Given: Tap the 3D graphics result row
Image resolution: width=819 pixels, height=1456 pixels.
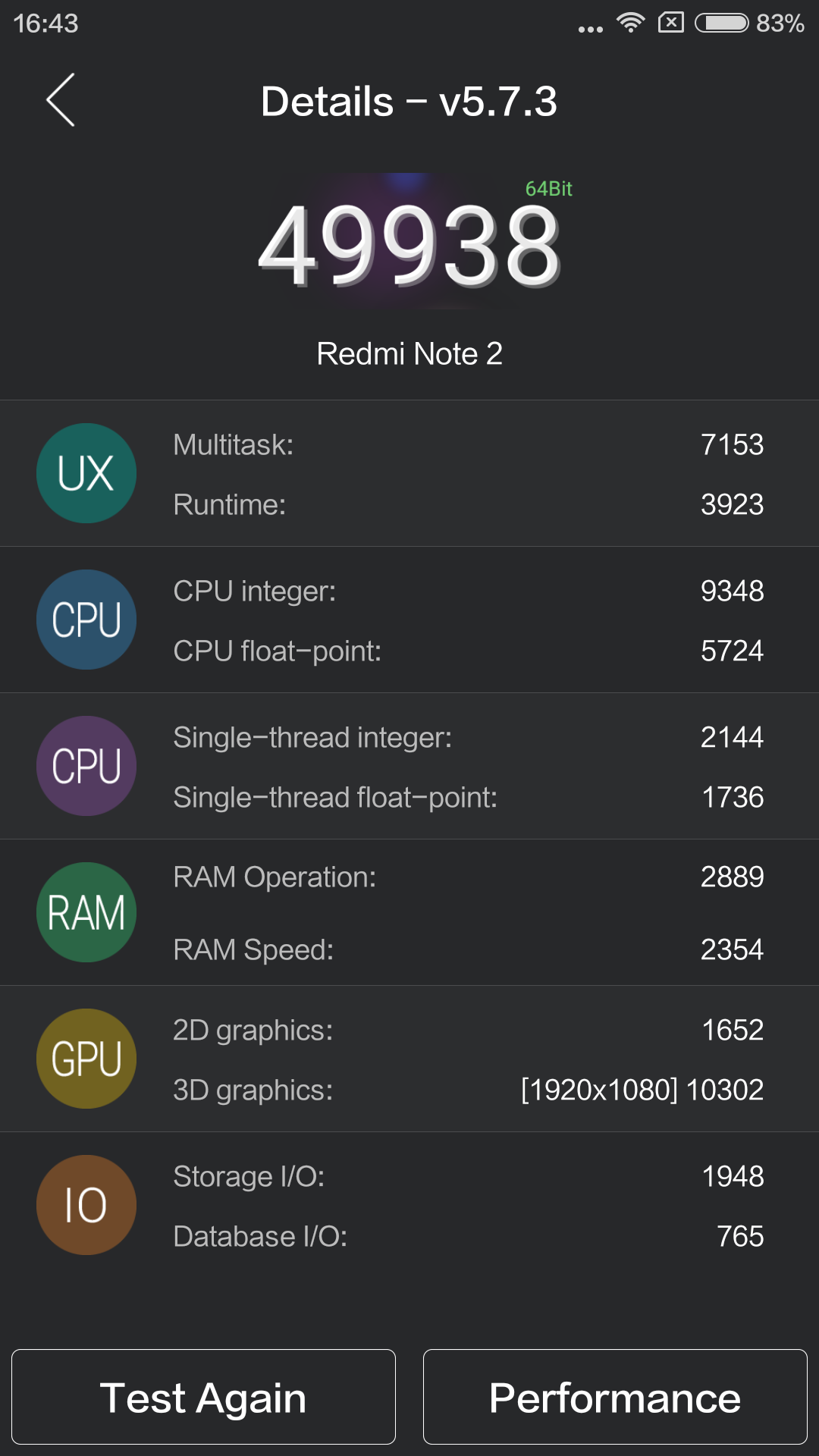Looking at the screenshot, I should 467,1090.
